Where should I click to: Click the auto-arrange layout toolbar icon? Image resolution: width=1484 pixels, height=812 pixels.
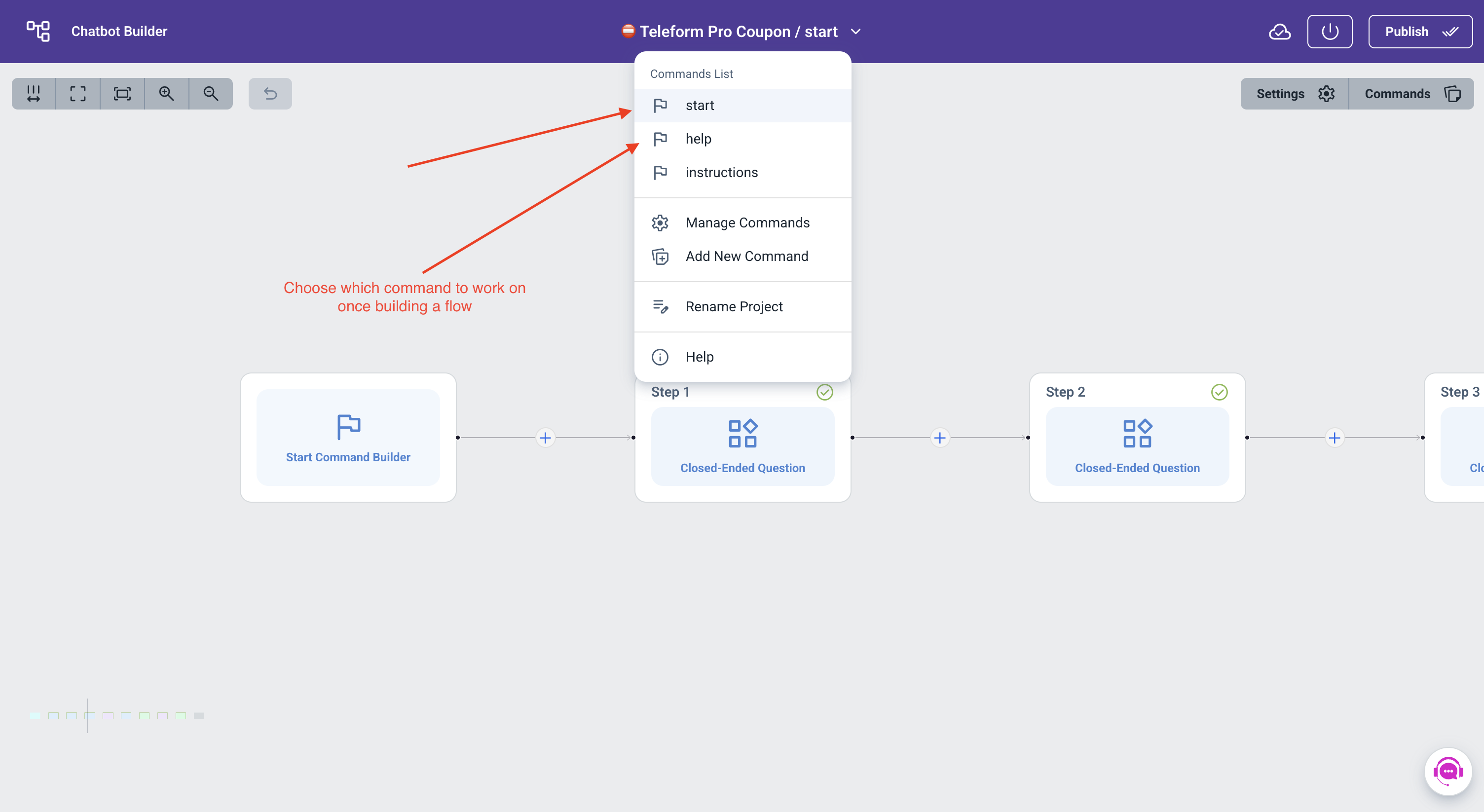34,93
